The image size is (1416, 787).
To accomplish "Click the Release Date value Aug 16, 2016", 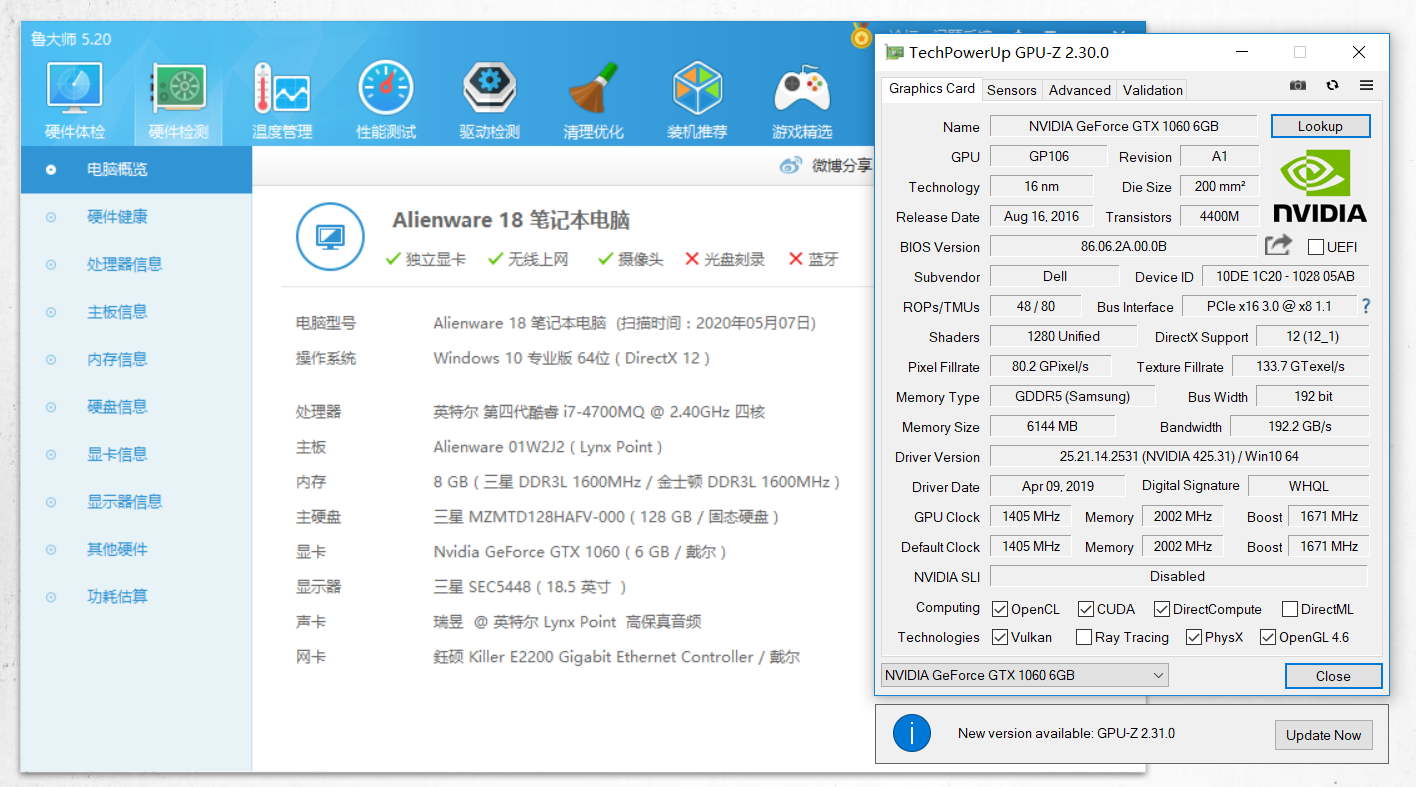I will tap(1041, 216).
